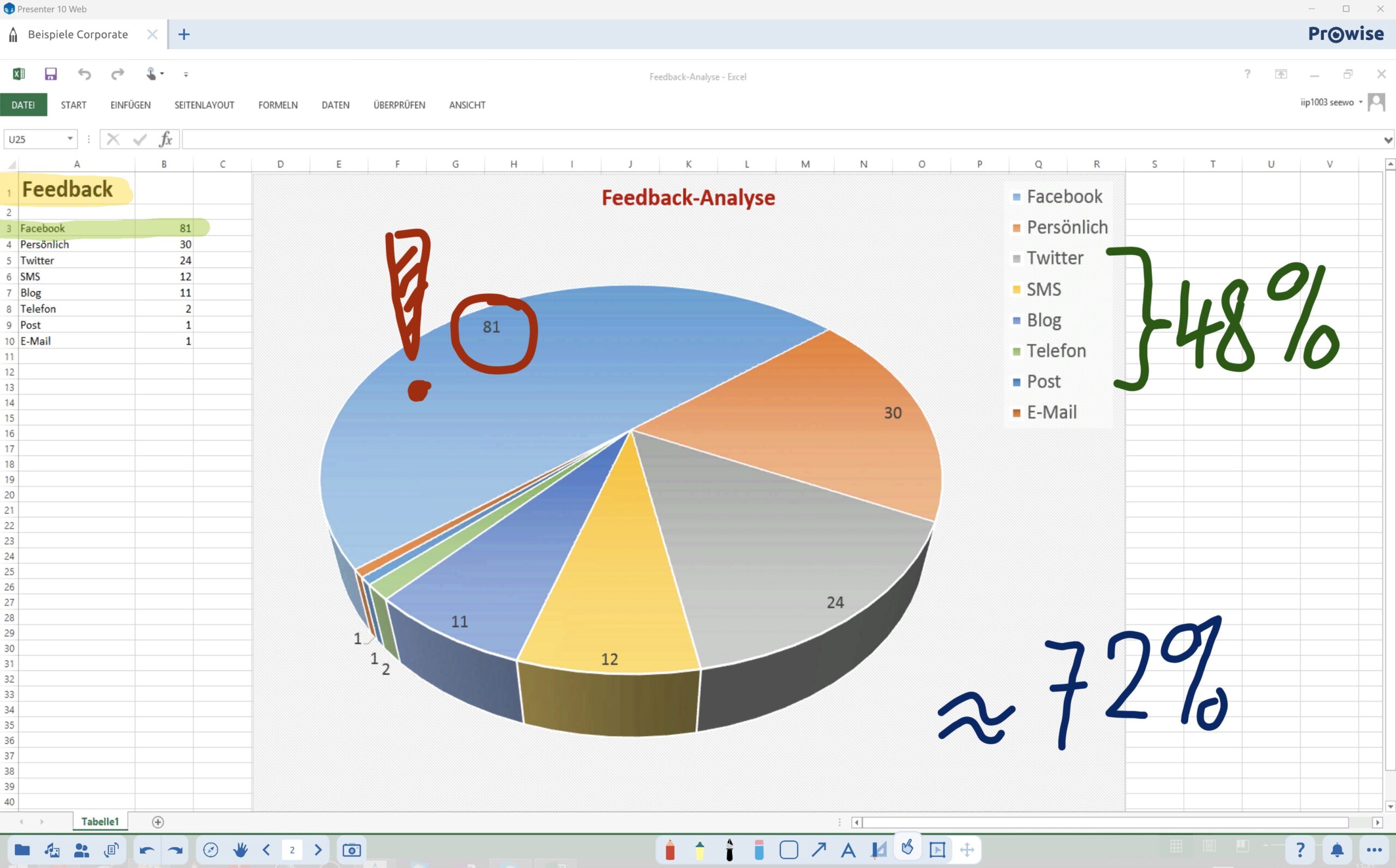Click the Excel save icon
The width and height of the screenshot is (1396, 868).
pos(51,74)
